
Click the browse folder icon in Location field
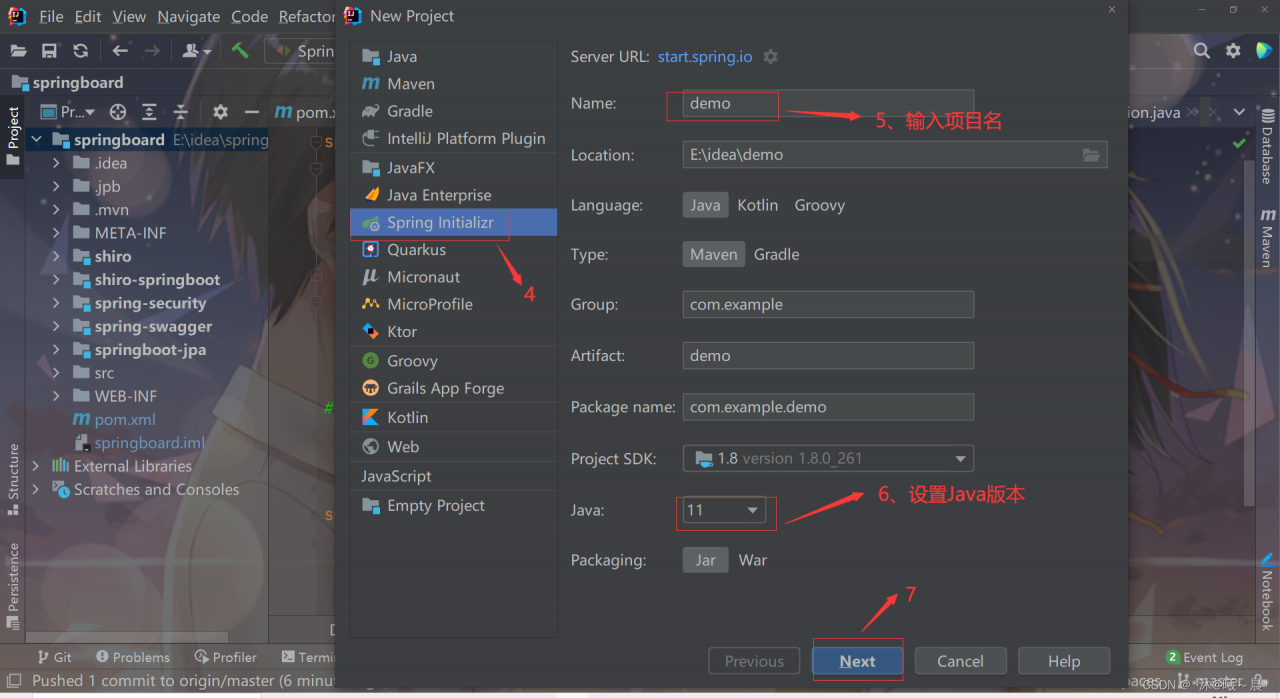pyautogui.click(x=1091, y=155)
